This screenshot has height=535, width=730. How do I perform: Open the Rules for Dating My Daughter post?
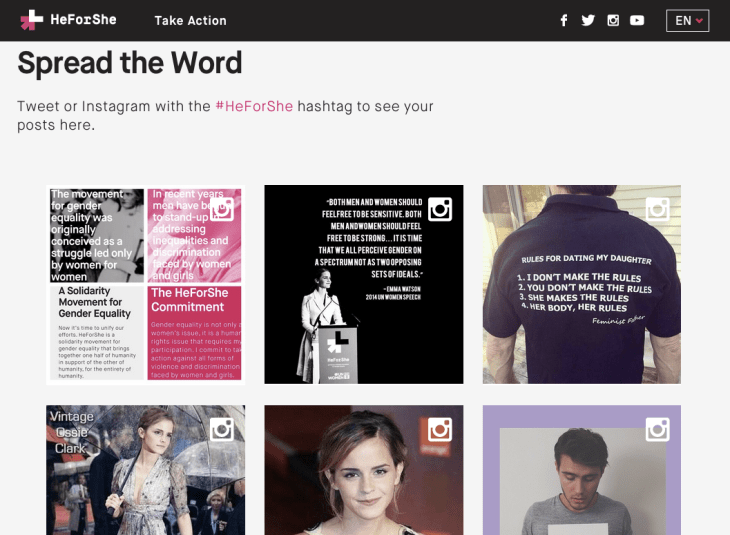tap(581, 284)
